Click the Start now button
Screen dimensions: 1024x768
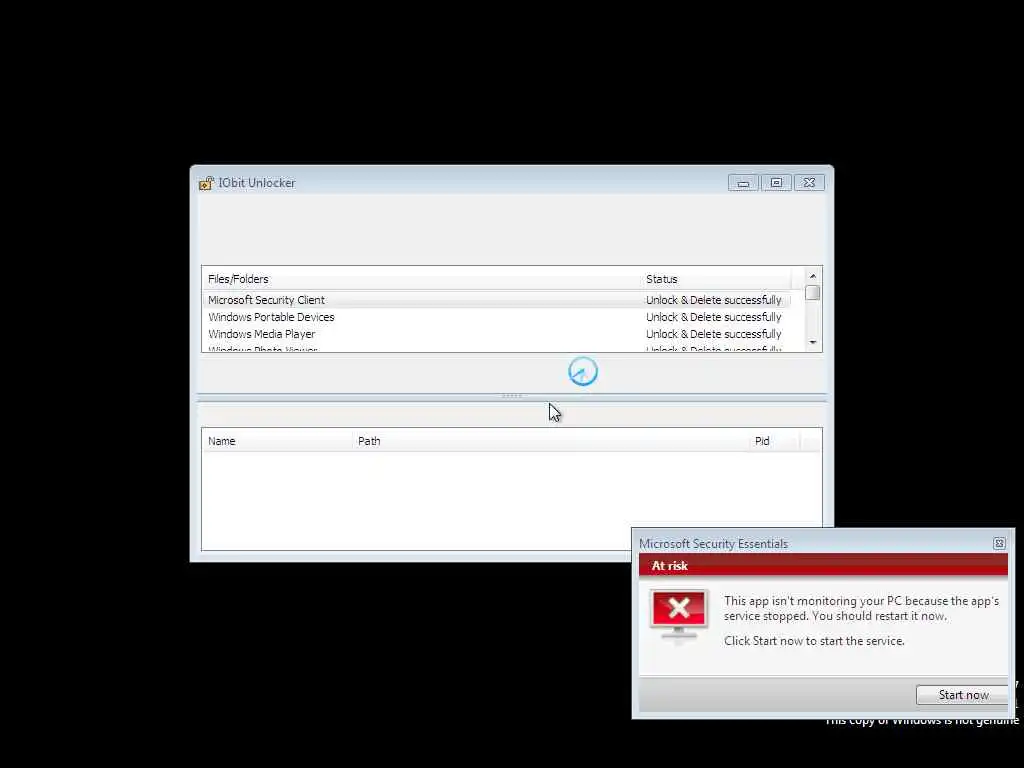coord(963,695)
